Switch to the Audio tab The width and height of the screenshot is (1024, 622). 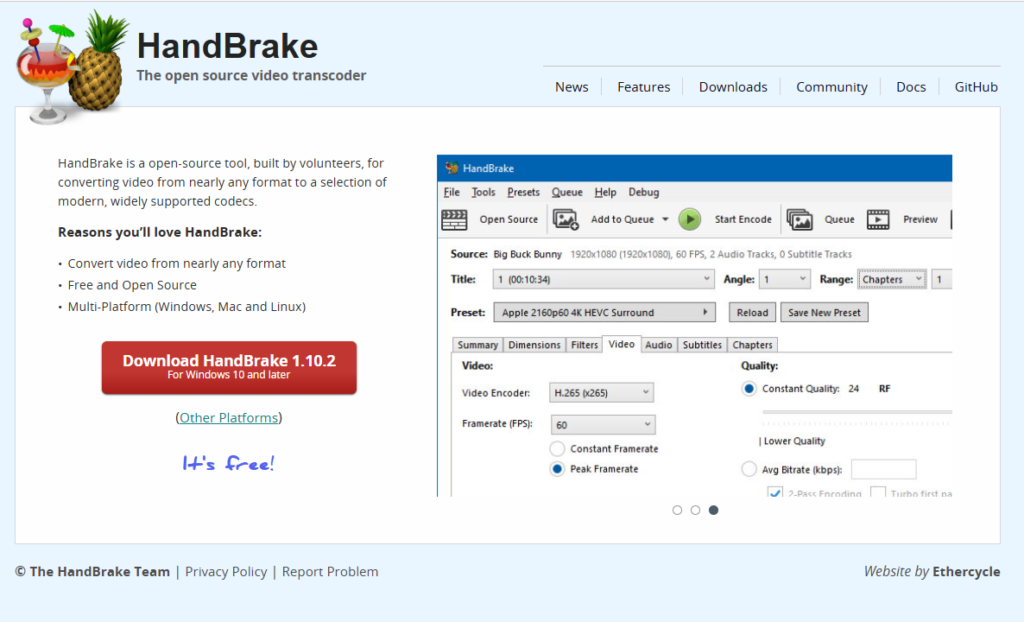tap(658, 345)
